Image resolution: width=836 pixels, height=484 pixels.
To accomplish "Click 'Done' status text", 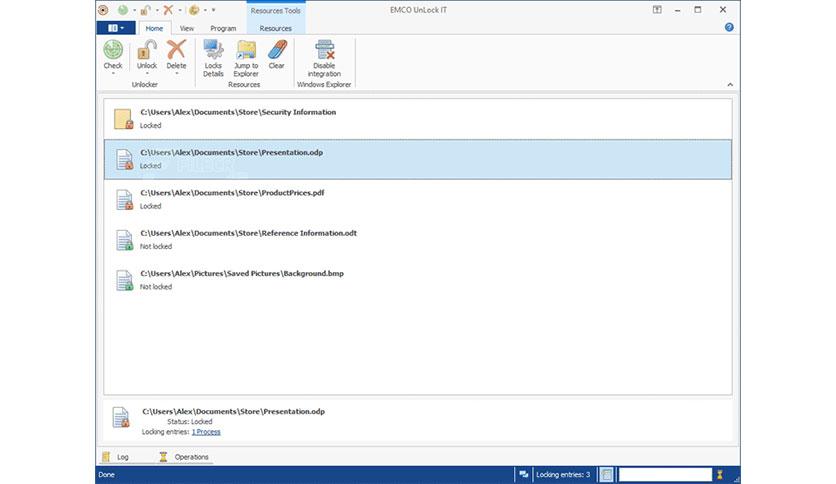I will [106, 474].
